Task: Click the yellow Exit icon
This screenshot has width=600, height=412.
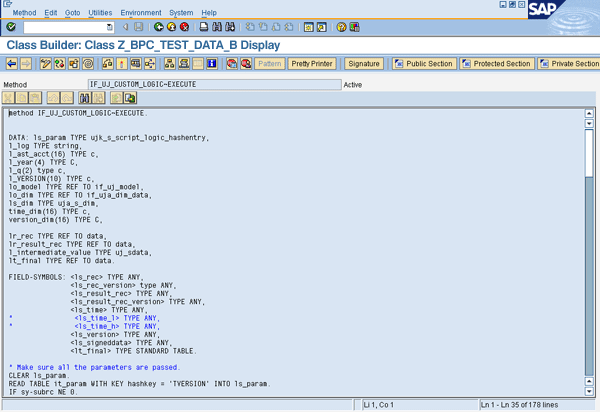Action: coord(171,27)
